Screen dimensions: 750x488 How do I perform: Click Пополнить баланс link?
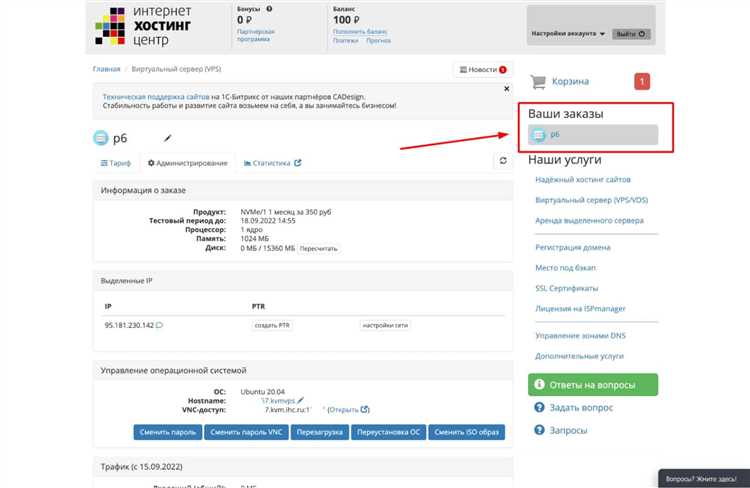pyautogui.click(x=360, y=32)
